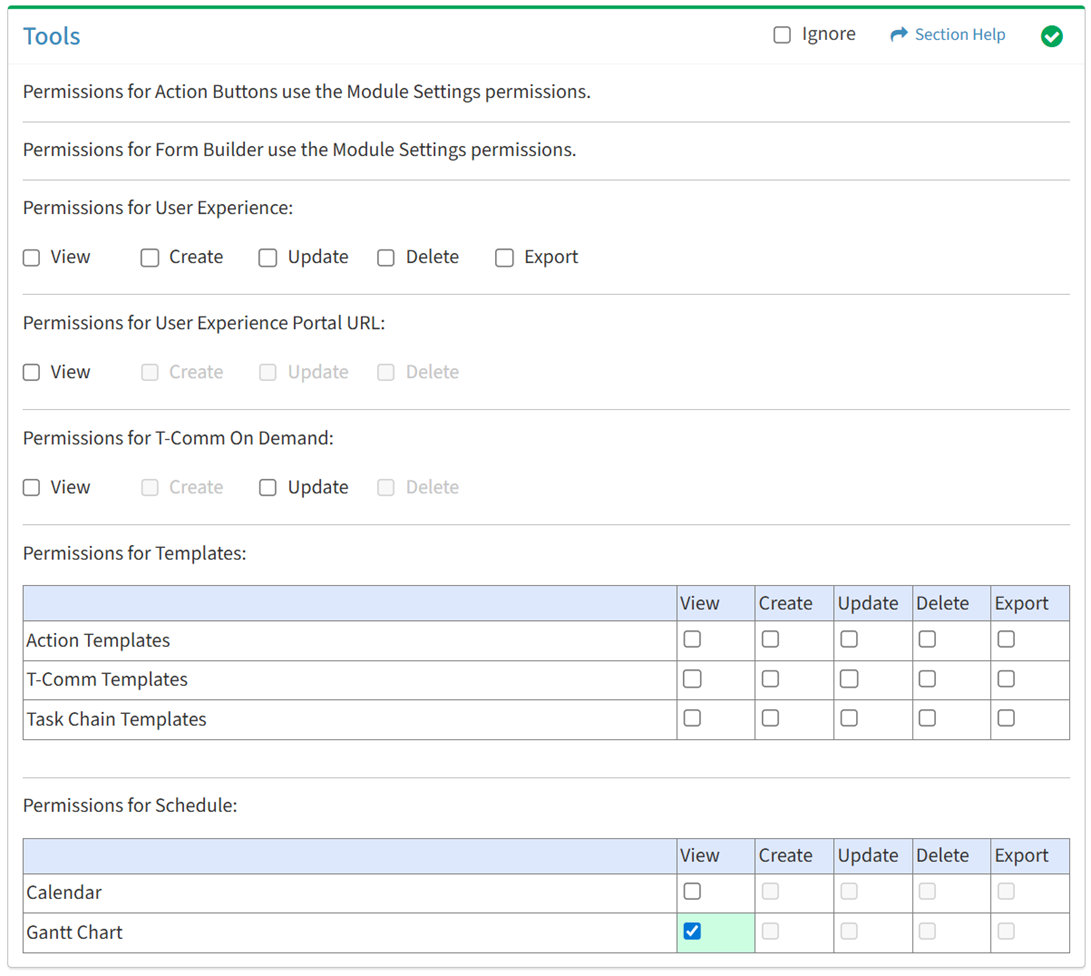Enable View for User Experience Portal URL
The height and width of the screenshot is (976, 1091).
[32, 373]
